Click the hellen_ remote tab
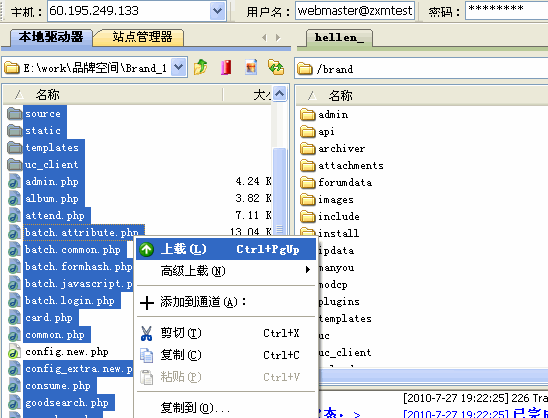The width and height of the screenshot is (548, 418). (339, 38)
